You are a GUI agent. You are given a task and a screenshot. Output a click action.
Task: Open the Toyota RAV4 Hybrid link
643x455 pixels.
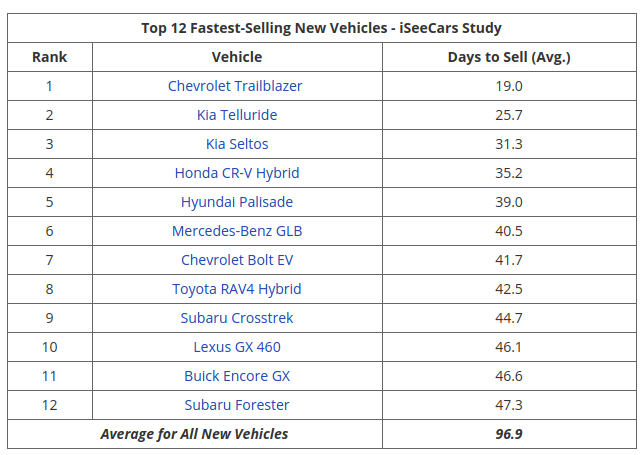(237, 289)
